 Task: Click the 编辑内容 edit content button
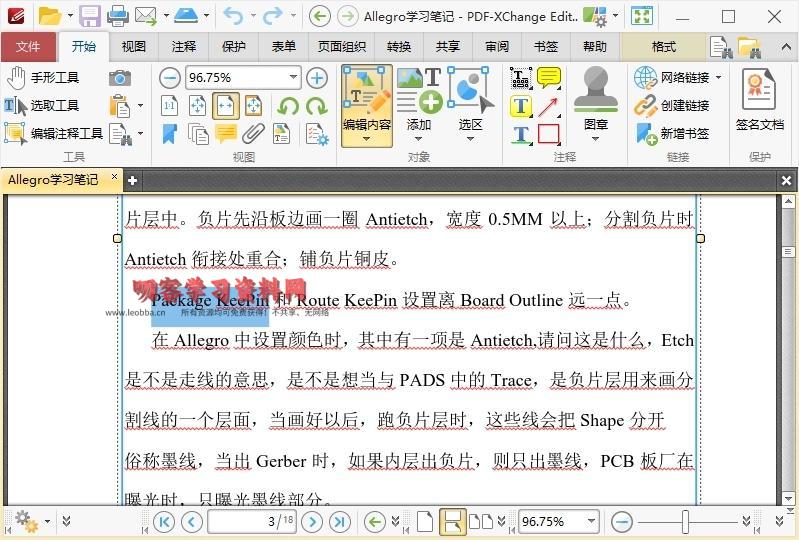tap(366, 105)
